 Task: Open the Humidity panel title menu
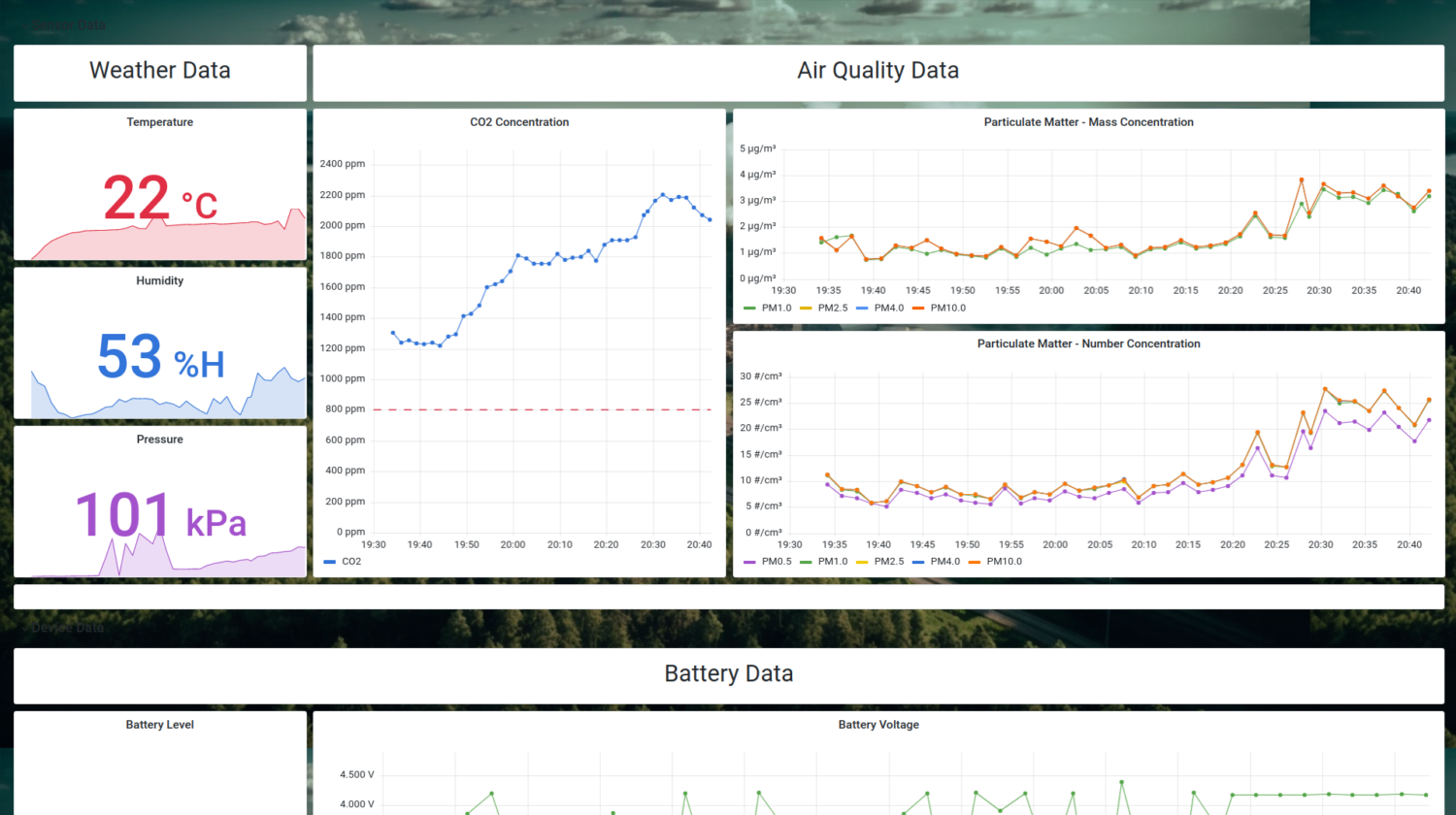159,280
